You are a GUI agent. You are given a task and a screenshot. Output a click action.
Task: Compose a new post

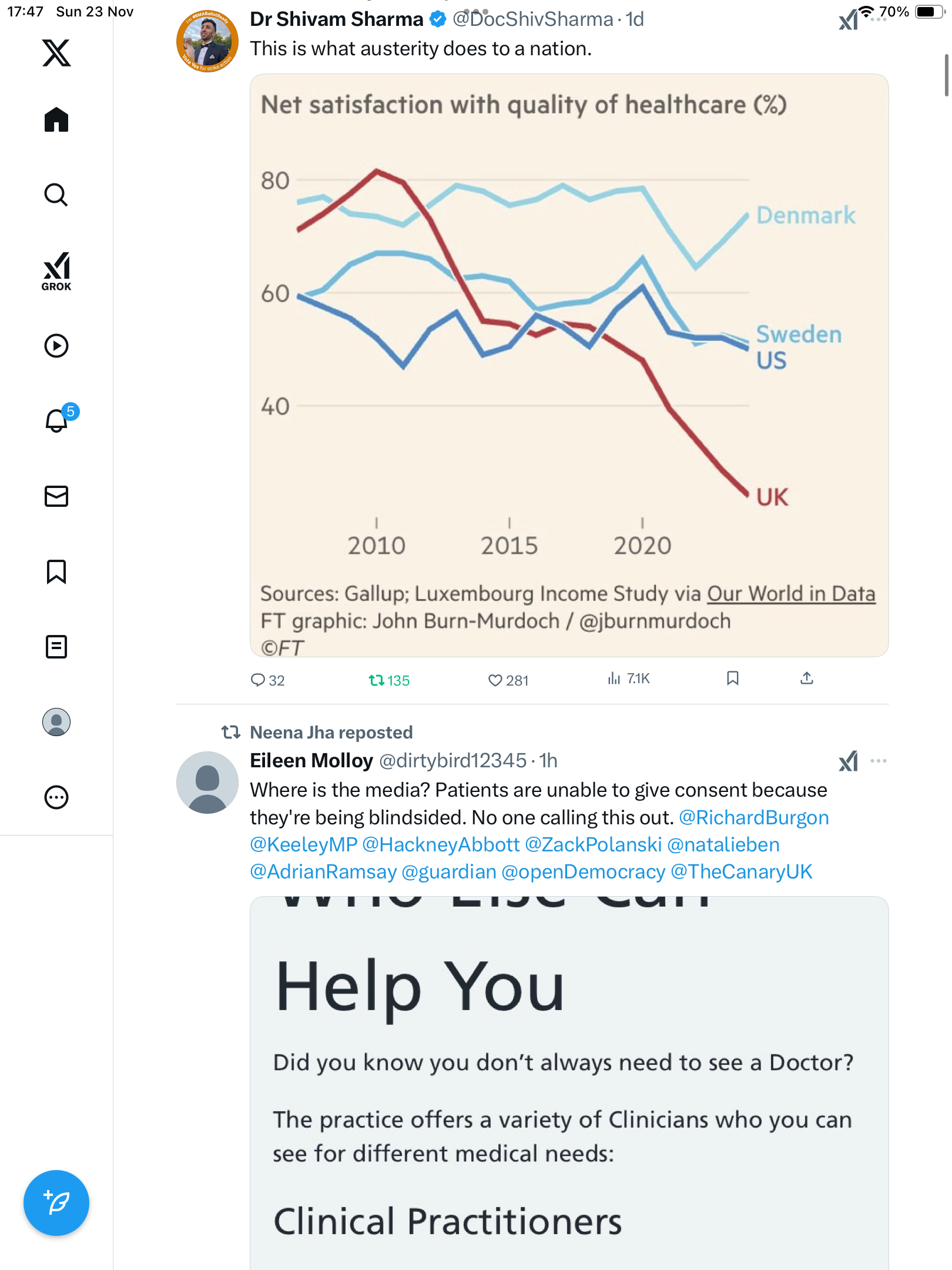(x=56, y=1203)
